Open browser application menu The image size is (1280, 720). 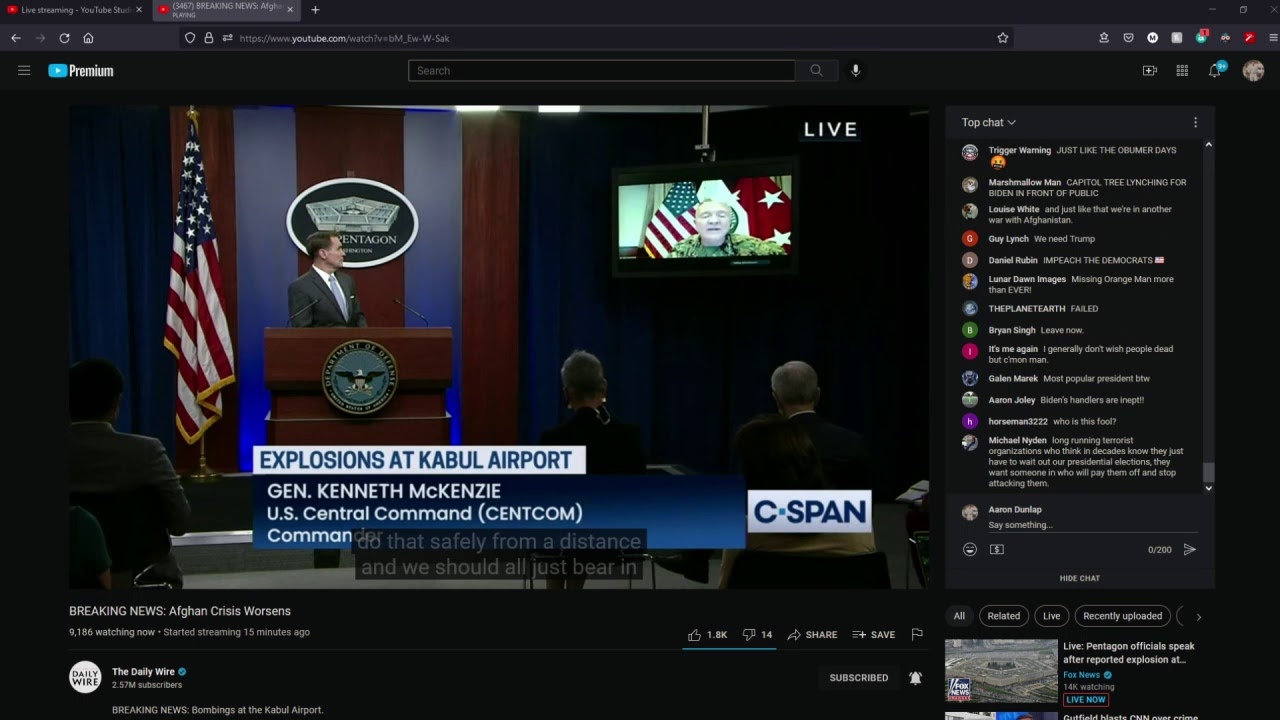[1273, 38]
